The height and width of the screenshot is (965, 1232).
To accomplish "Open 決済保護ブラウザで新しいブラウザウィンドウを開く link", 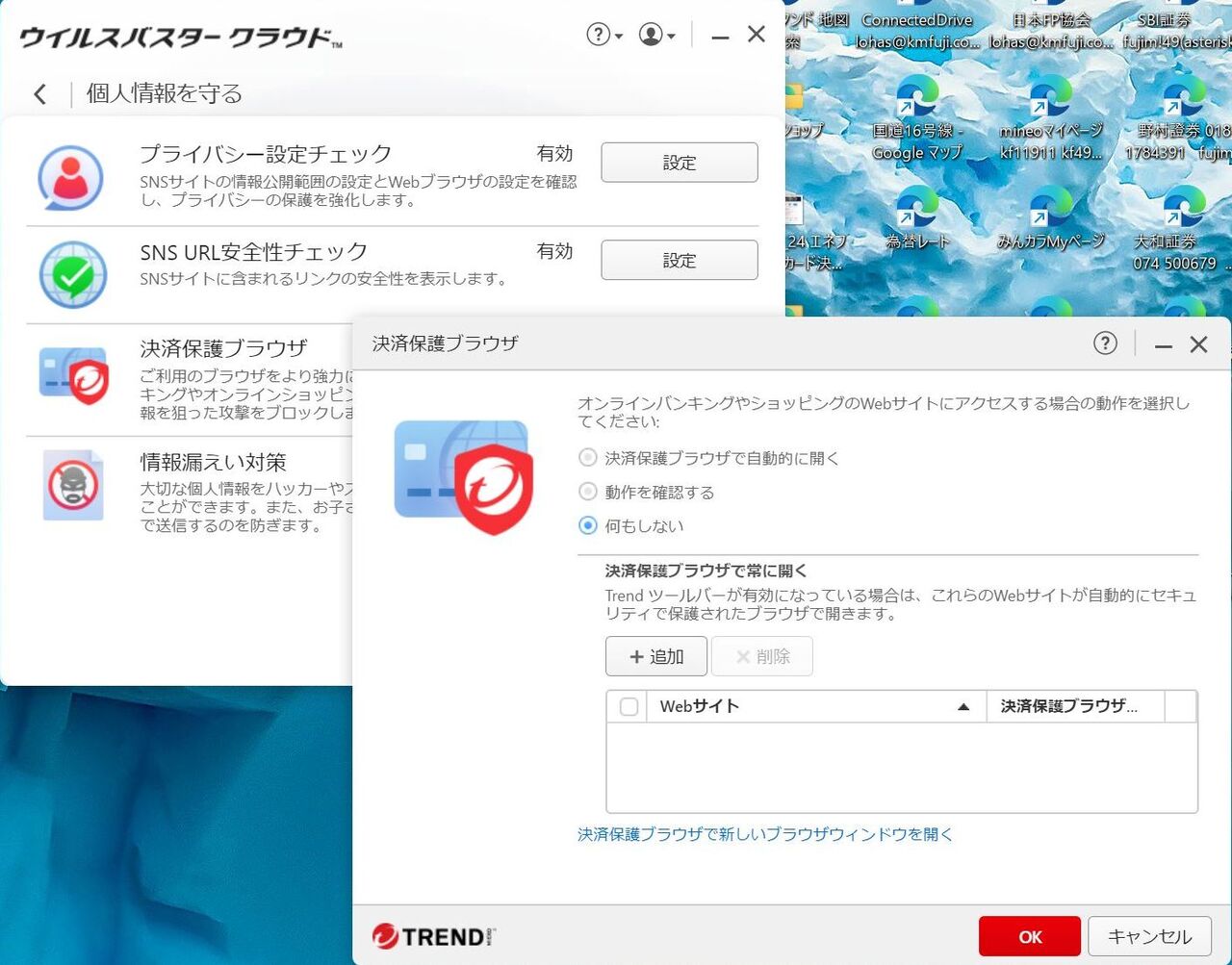I will pos(765,834).
